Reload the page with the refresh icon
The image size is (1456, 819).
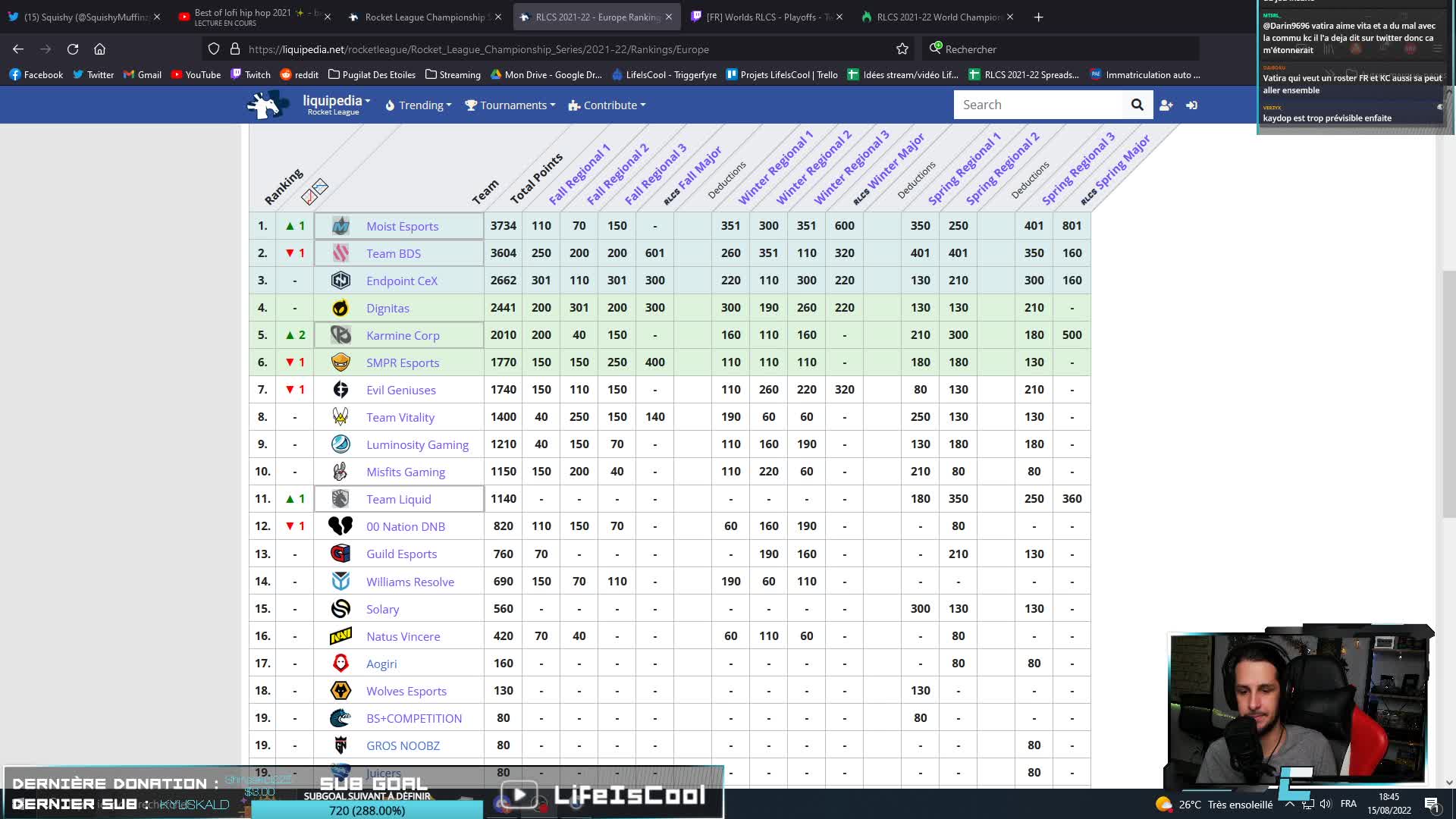(73, 49)
